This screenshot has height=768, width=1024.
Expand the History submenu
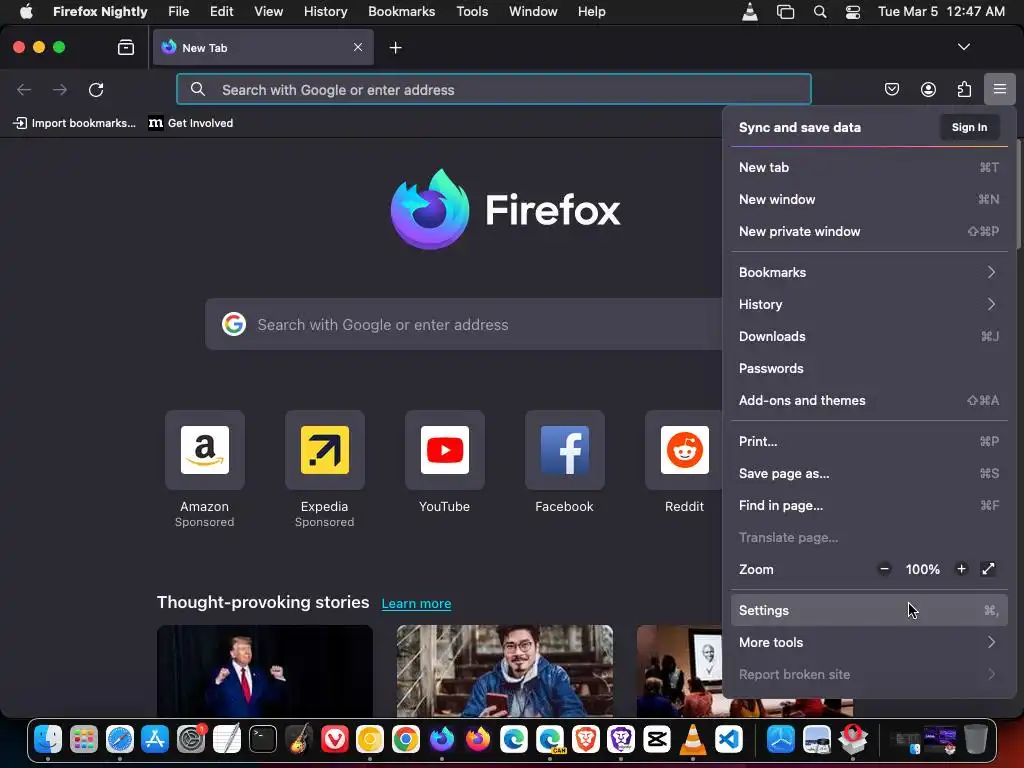click(x=869, y=304)
